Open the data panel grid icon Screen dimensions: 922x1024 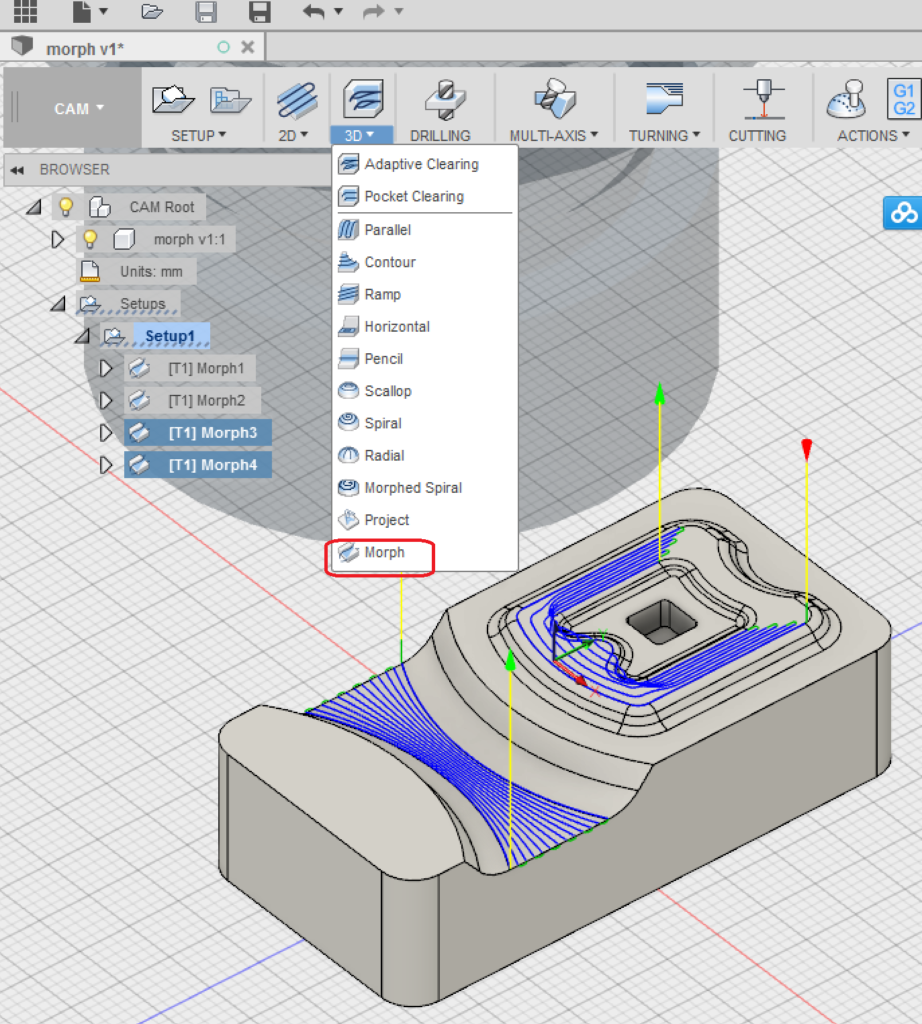point(24,12)
